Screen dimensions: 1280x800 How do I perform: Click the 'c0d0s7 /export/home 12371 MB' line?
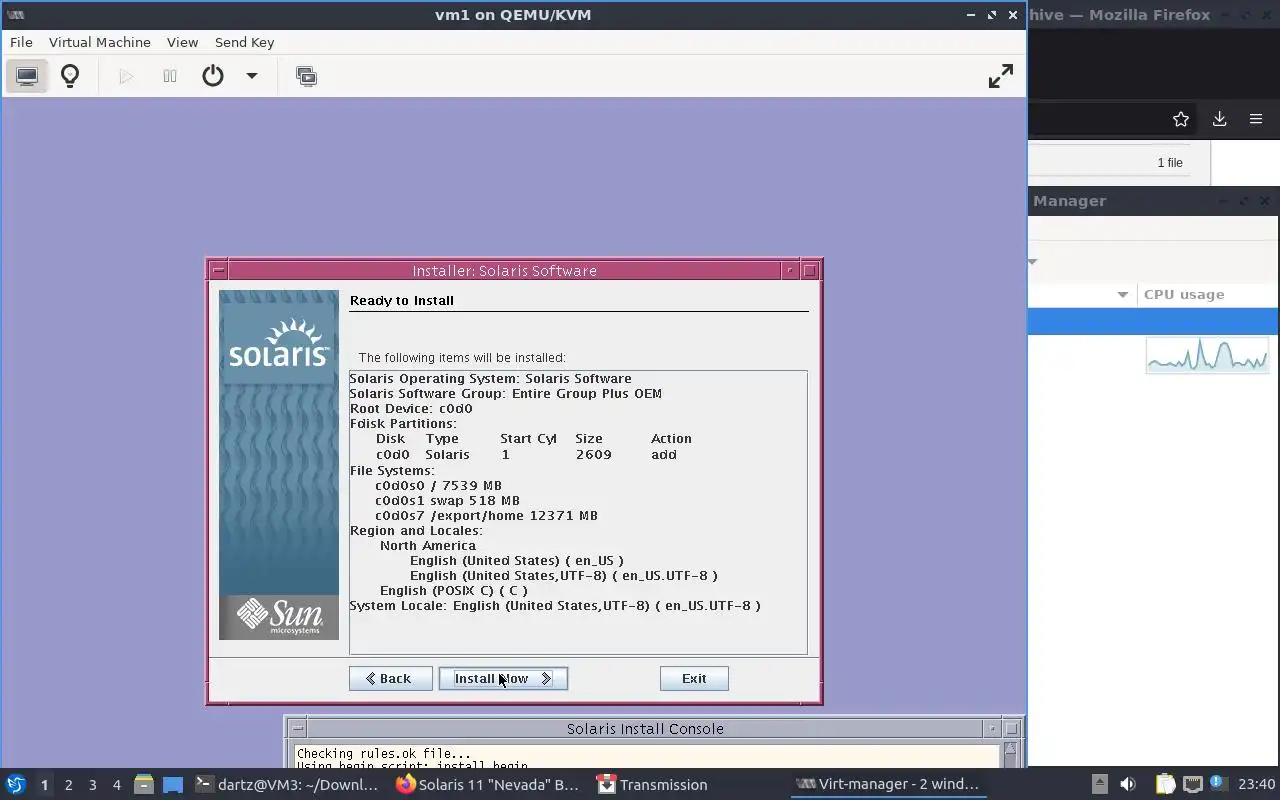pos(486,515)
